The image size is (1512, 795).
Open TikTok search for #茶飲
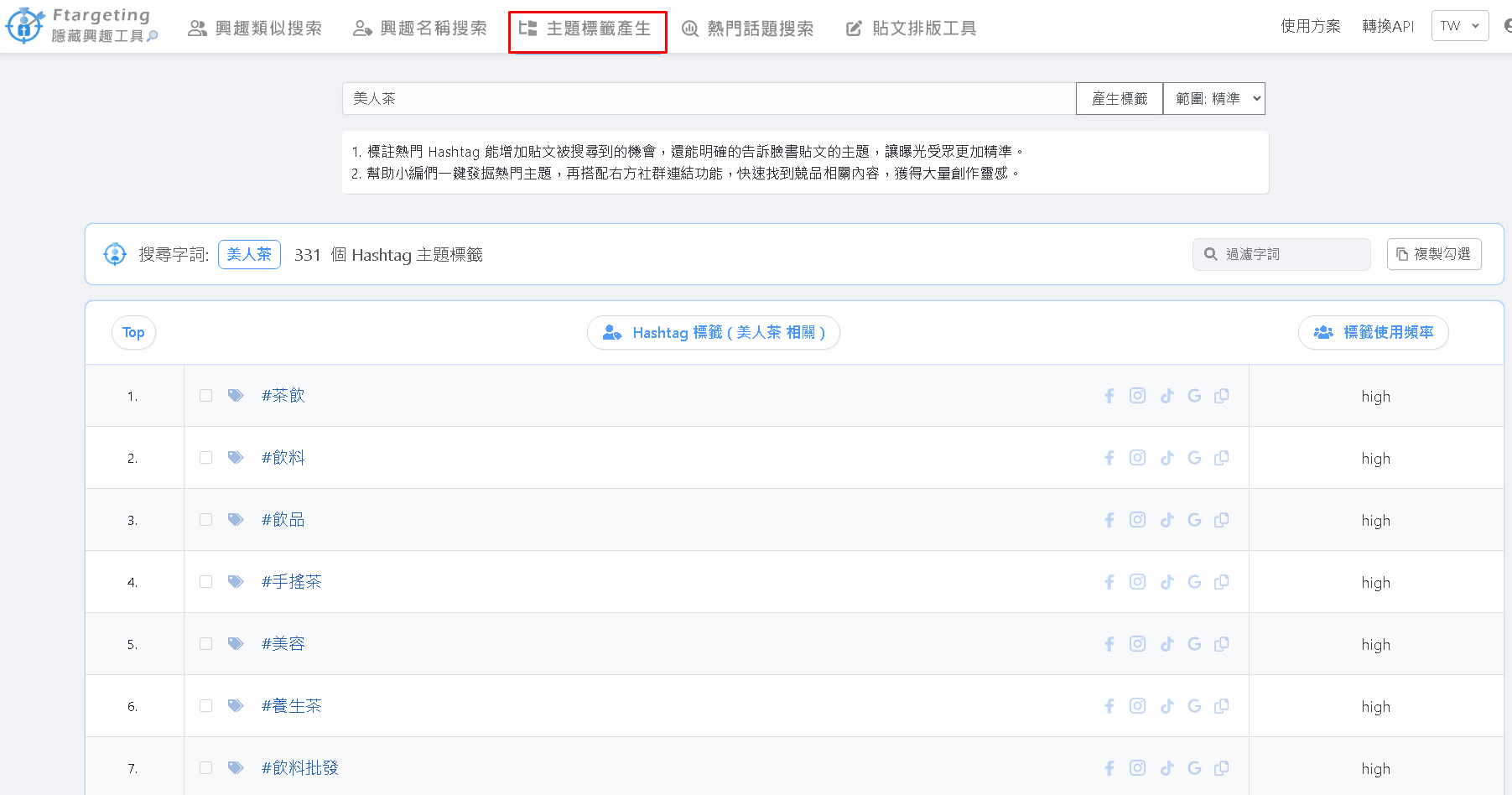coord(1166,396)
